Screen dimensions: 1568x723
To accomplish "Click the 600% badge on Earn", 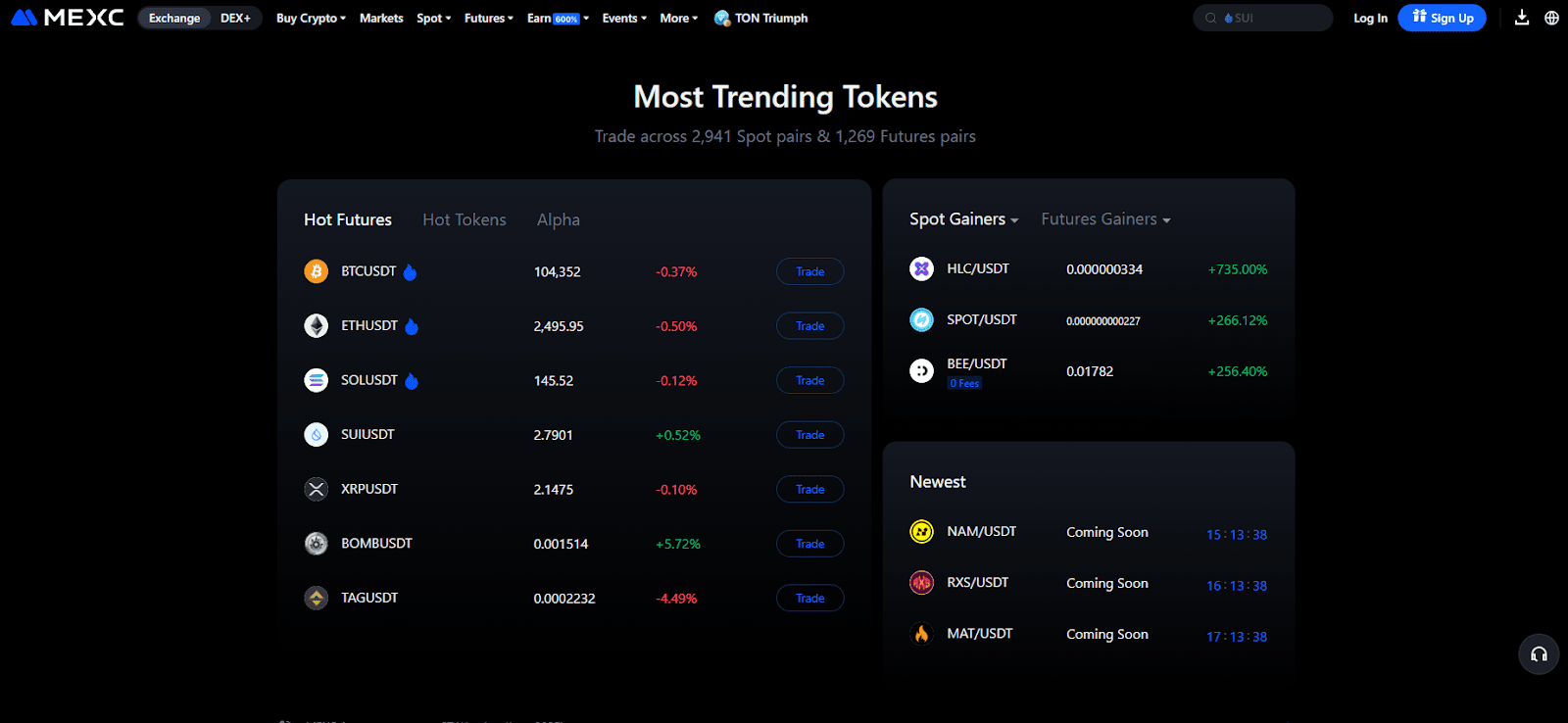I will click(566, 19).
